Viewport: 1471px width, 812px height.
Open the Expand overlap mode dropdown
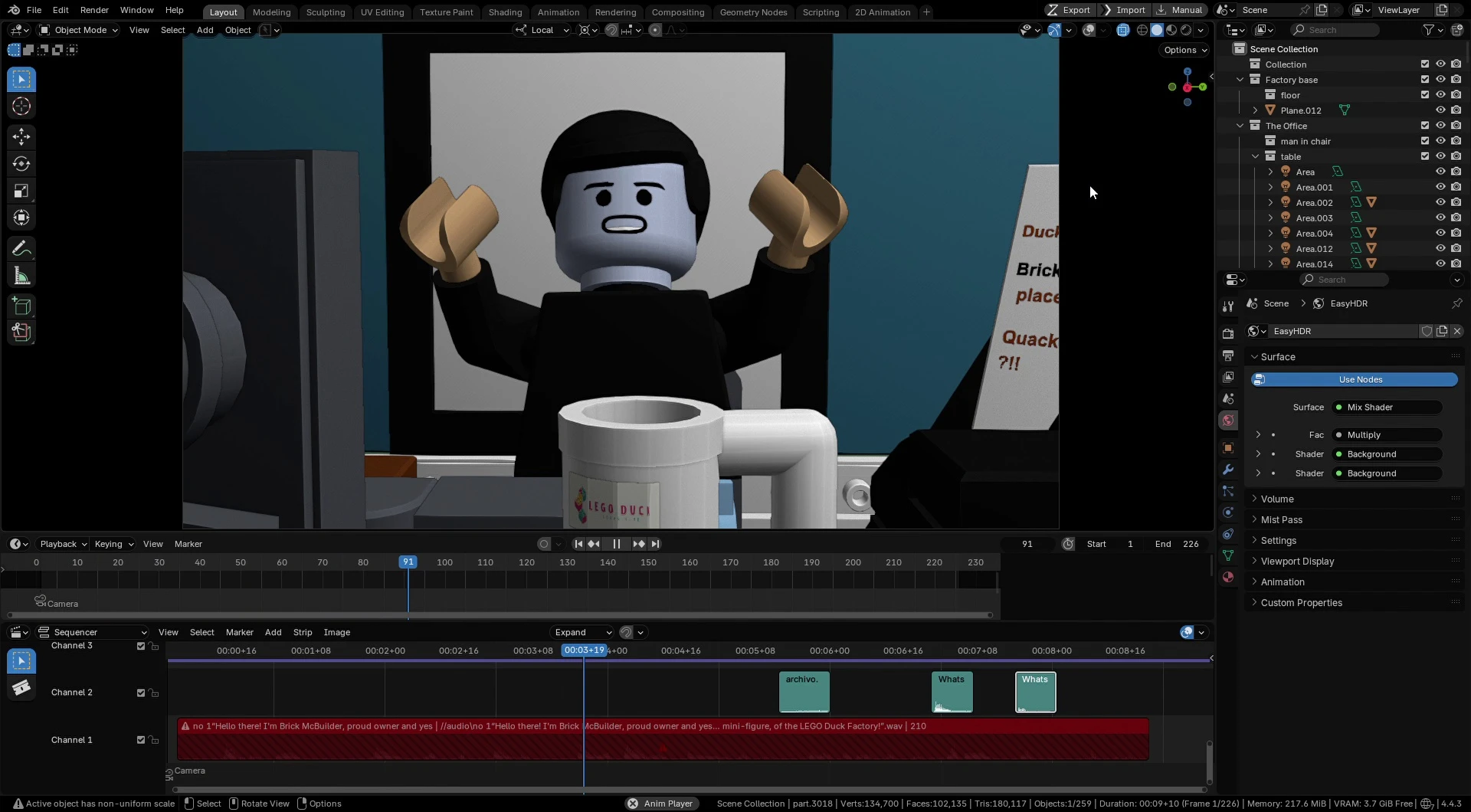coord(582,632)
